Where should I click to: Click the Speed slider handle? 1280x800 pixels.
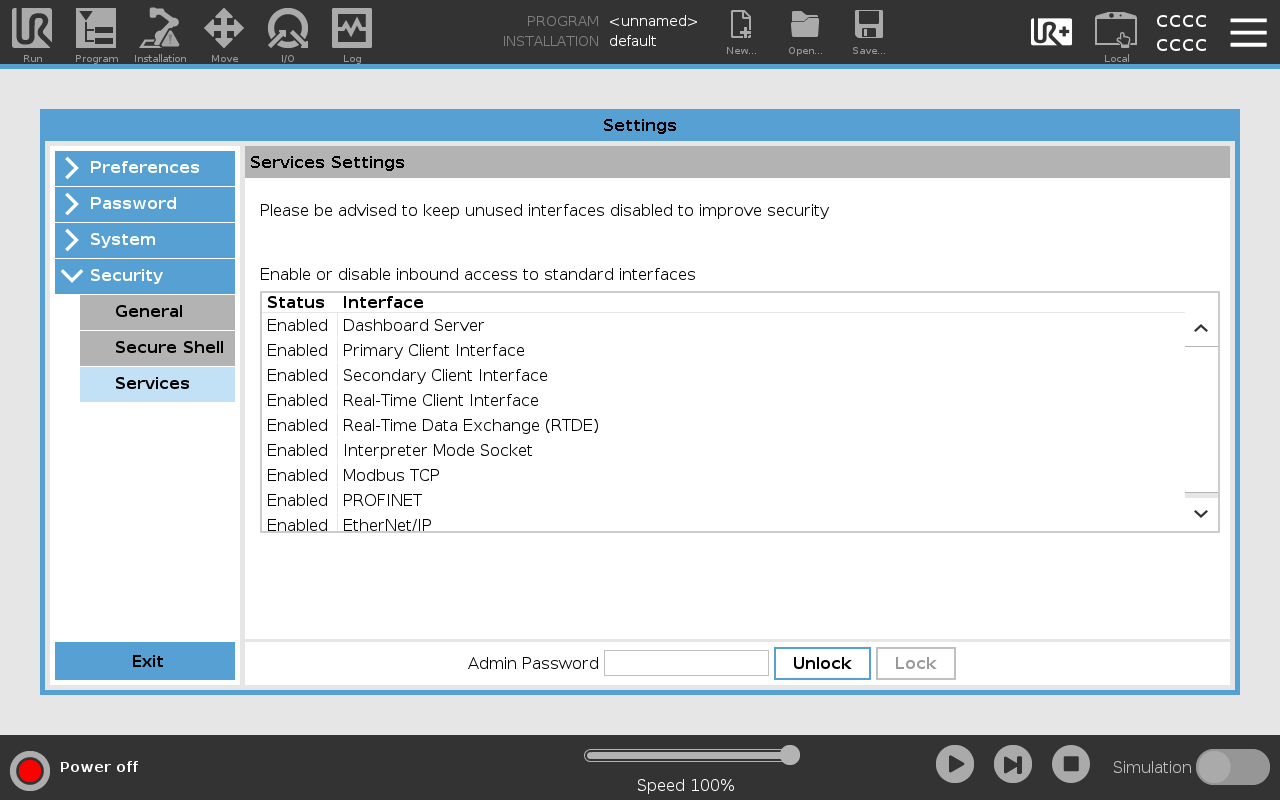790,755
